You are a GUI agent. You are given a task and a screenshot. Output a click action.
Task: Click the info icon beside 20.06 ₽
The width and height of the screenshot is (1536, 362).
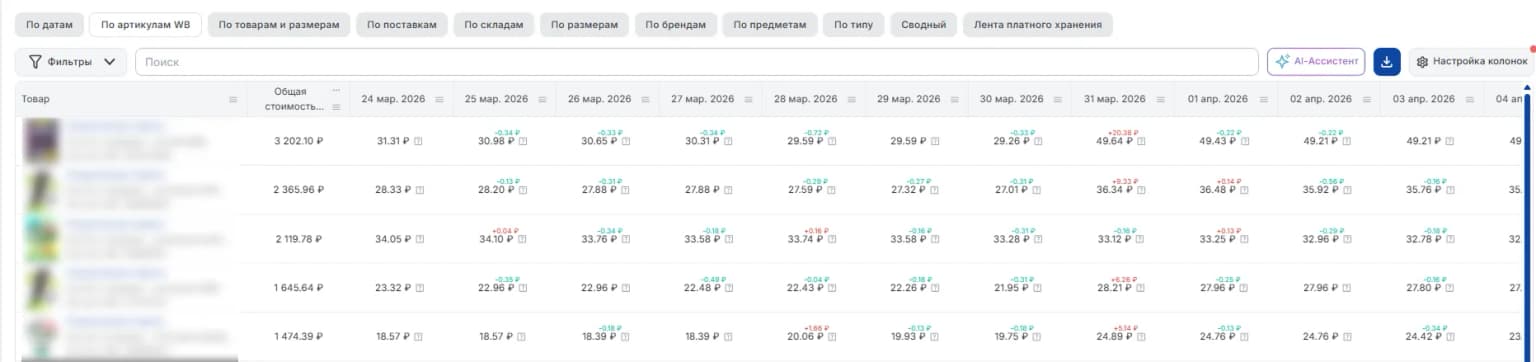point(831,337)
